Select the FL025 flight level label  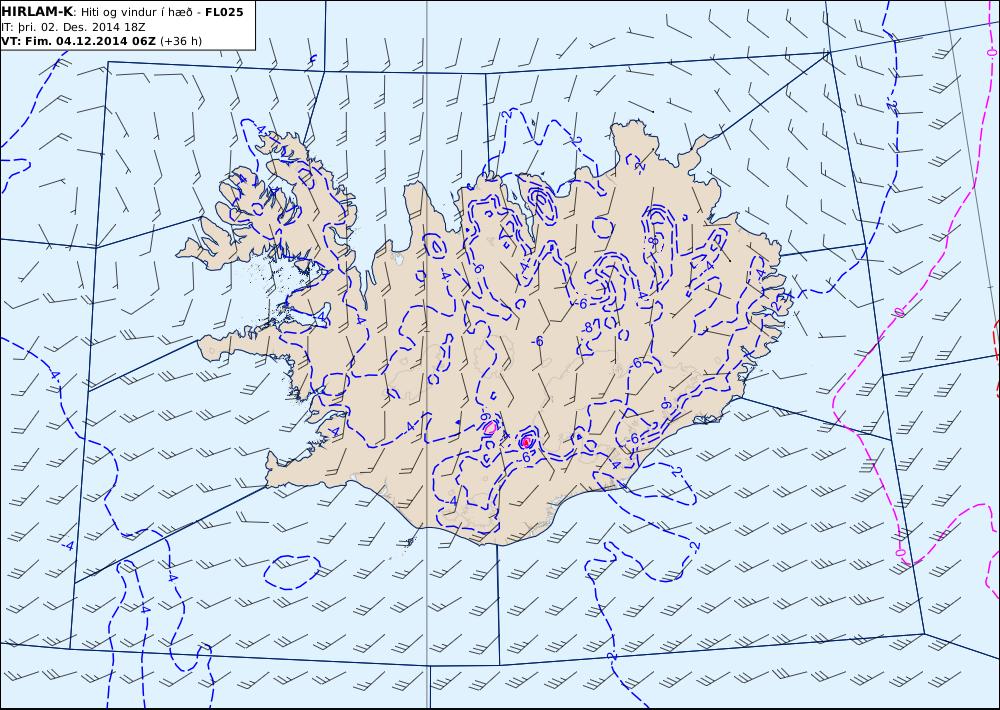[224, 12]
